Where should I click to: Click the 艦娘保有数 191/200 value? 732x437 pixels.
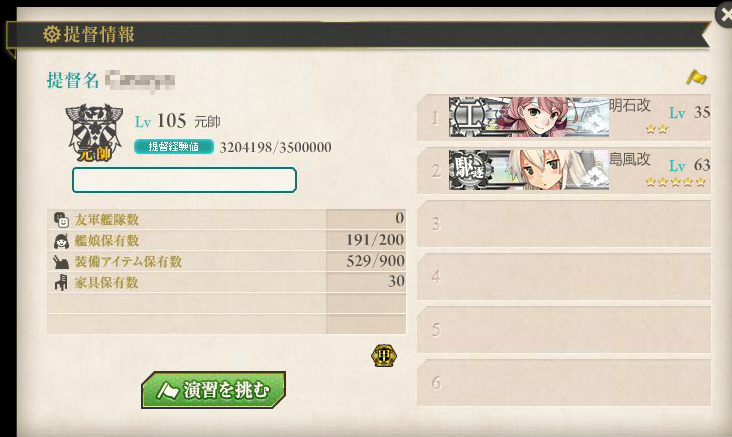pos(375,240)
